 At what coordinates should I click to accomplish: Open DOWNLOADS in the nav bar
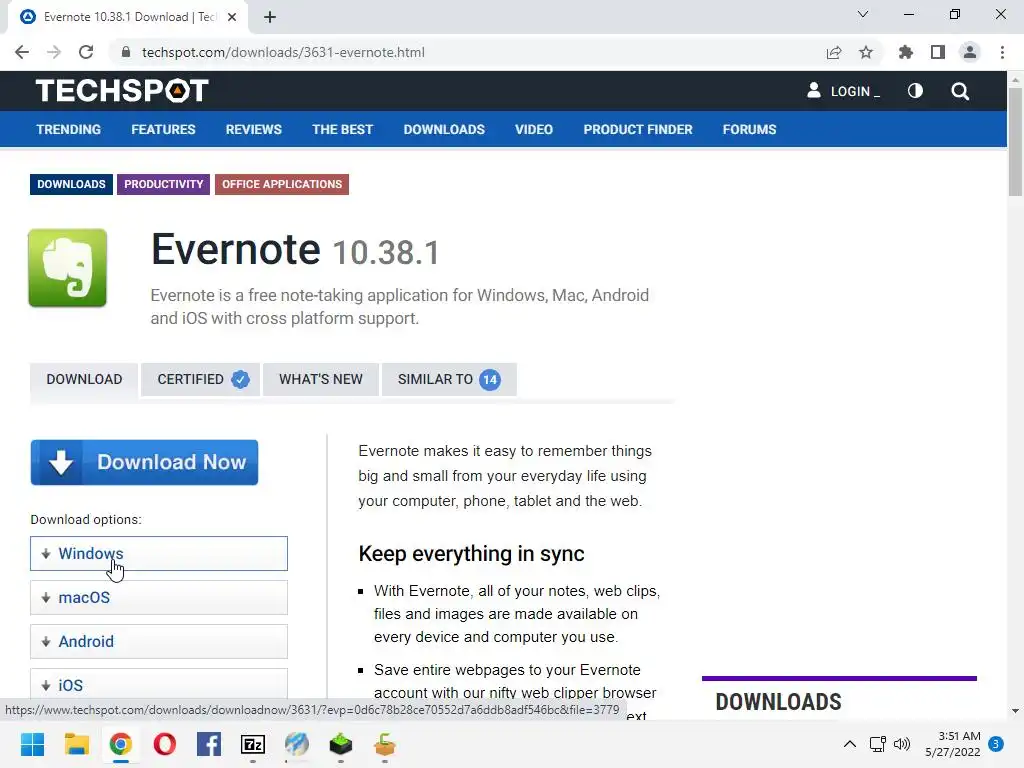(444, 129)
